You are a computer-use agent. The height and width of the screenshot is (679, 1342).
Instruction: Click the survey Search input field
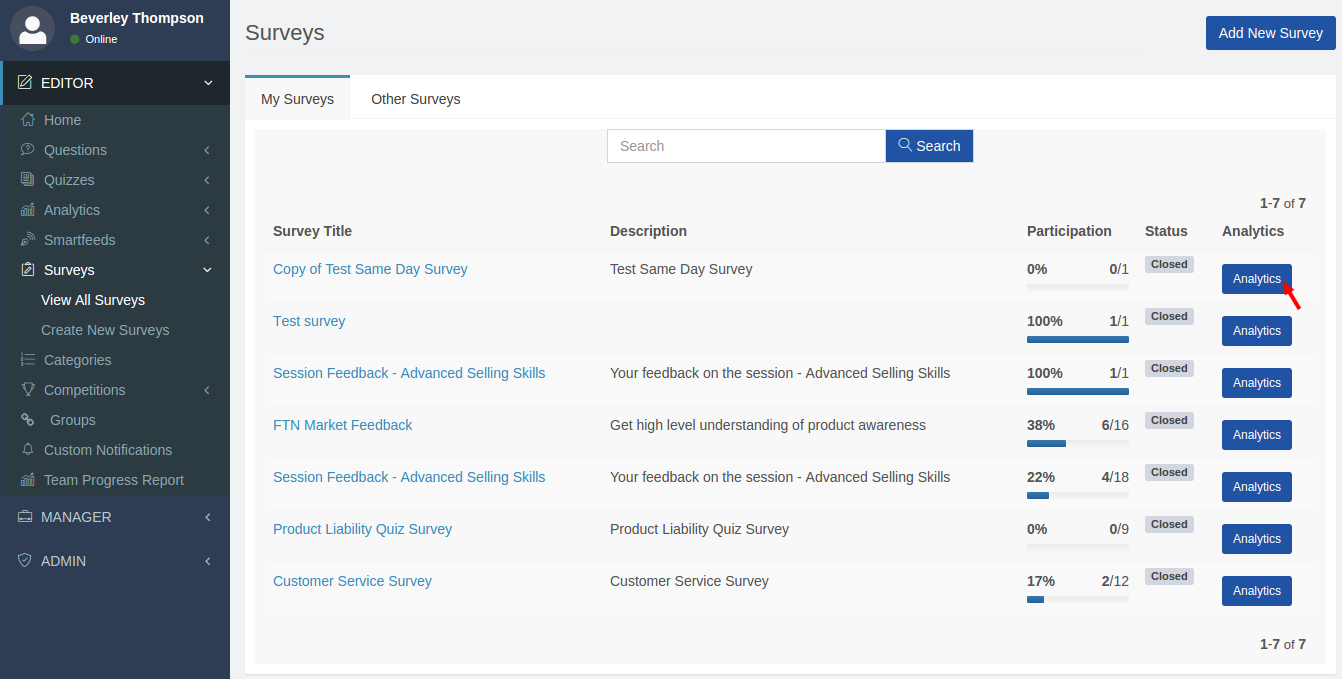(746, 146)
